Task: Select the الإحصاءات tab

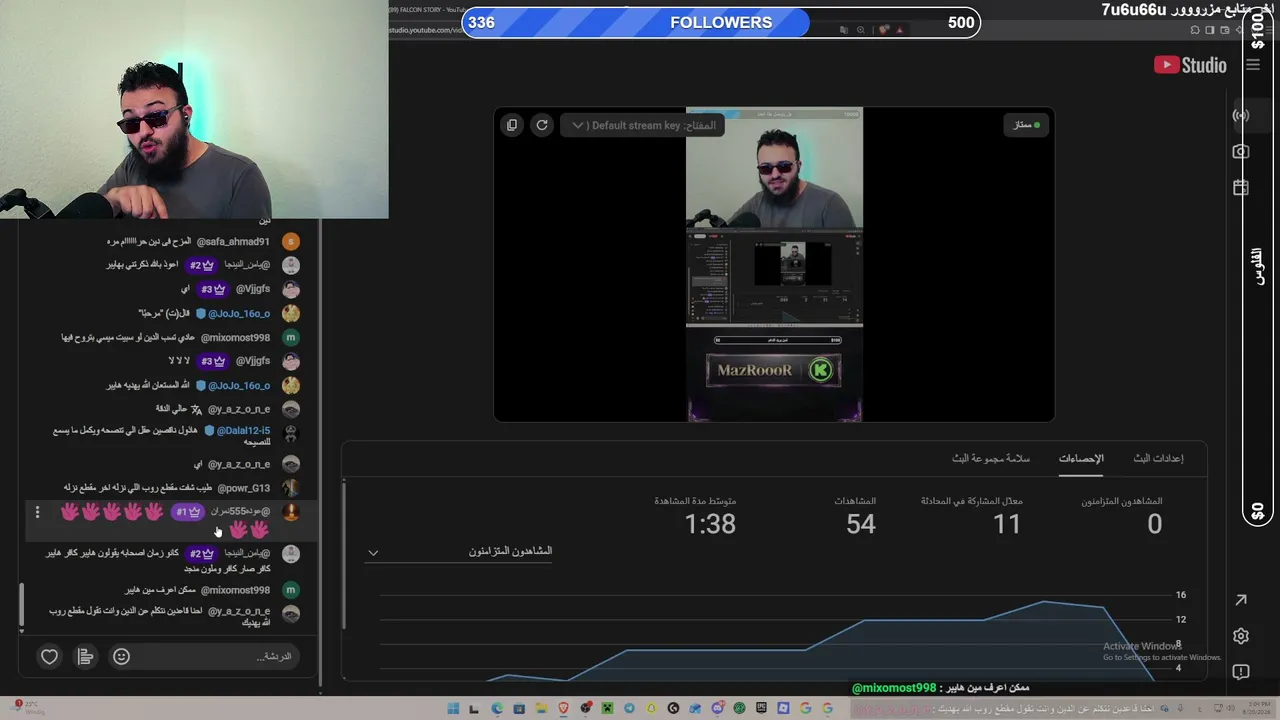Action: click(x=1081, y=458)
